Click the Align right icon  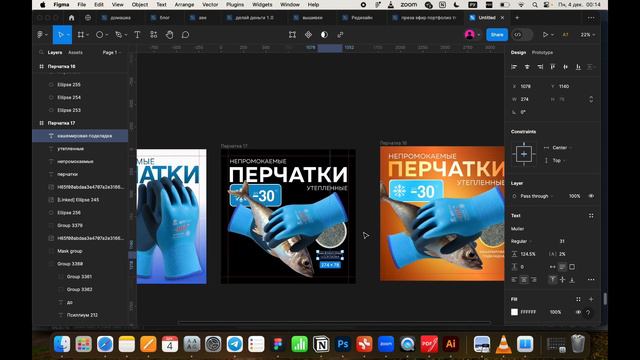click(540, 67)
